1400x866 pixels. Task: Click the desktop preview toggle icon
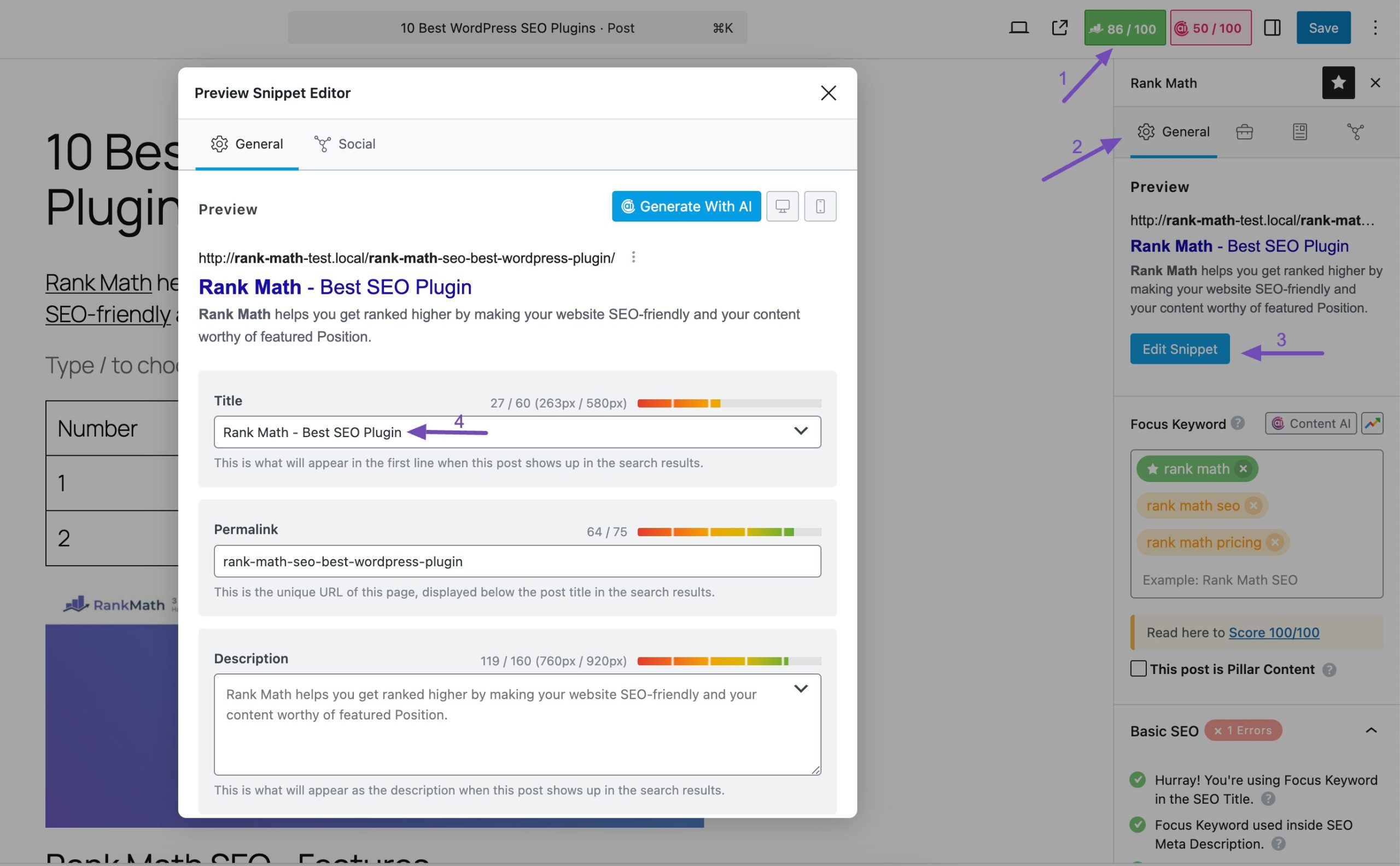click(x=783, y=206)
